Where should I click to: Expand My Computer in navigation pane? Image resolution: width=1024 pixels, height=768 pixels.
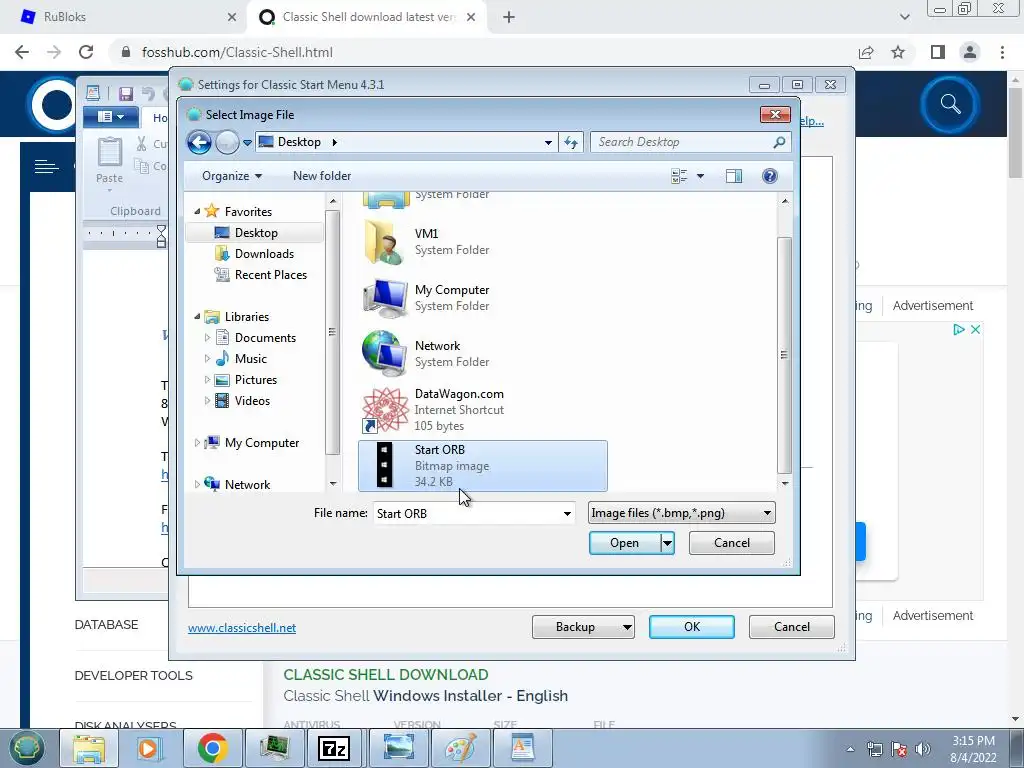coord(197,443)
